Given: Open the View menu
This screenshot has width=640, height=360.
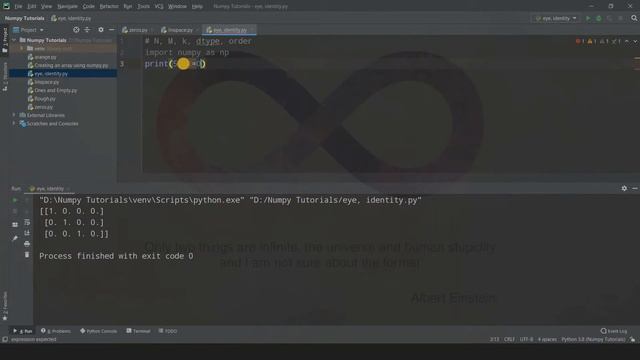Looking at the screenshot, I should pyautogui.click(x=47, y=7).
